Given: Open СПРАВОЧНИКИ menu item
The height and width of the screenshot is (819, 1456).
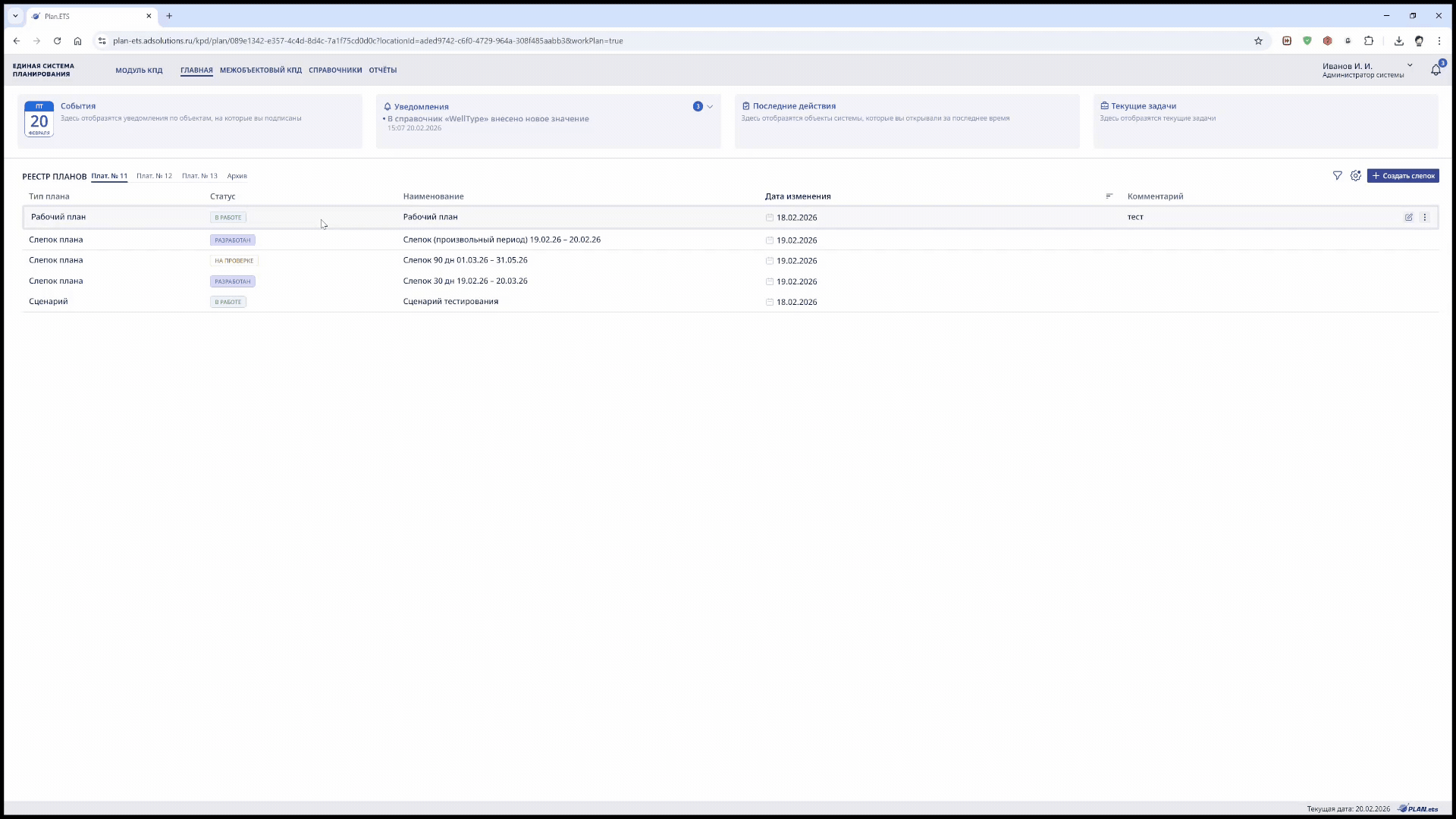Looking at the screenshot, I should click(335, 71).
